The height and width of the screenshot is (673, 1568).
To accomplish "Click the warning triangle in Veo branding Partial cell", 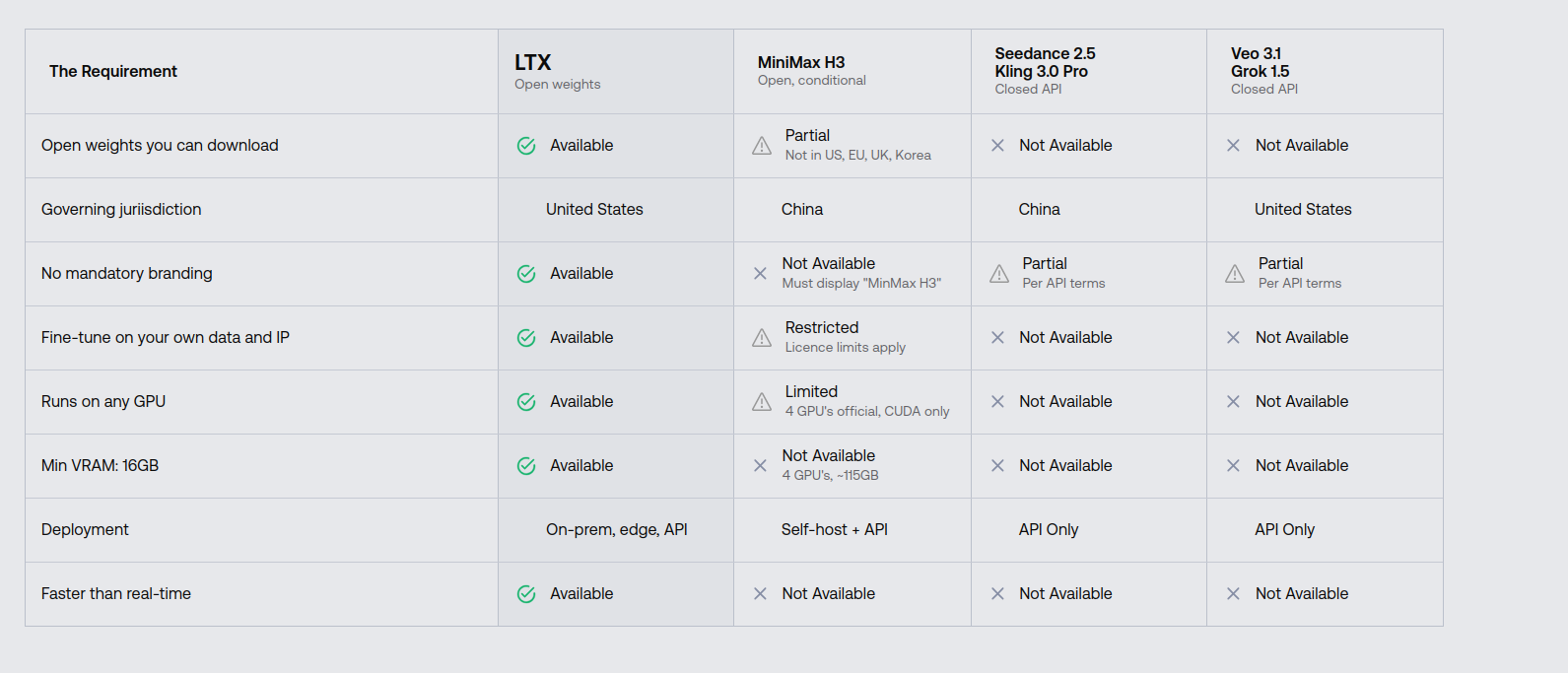I will (x=1235, y=274).
